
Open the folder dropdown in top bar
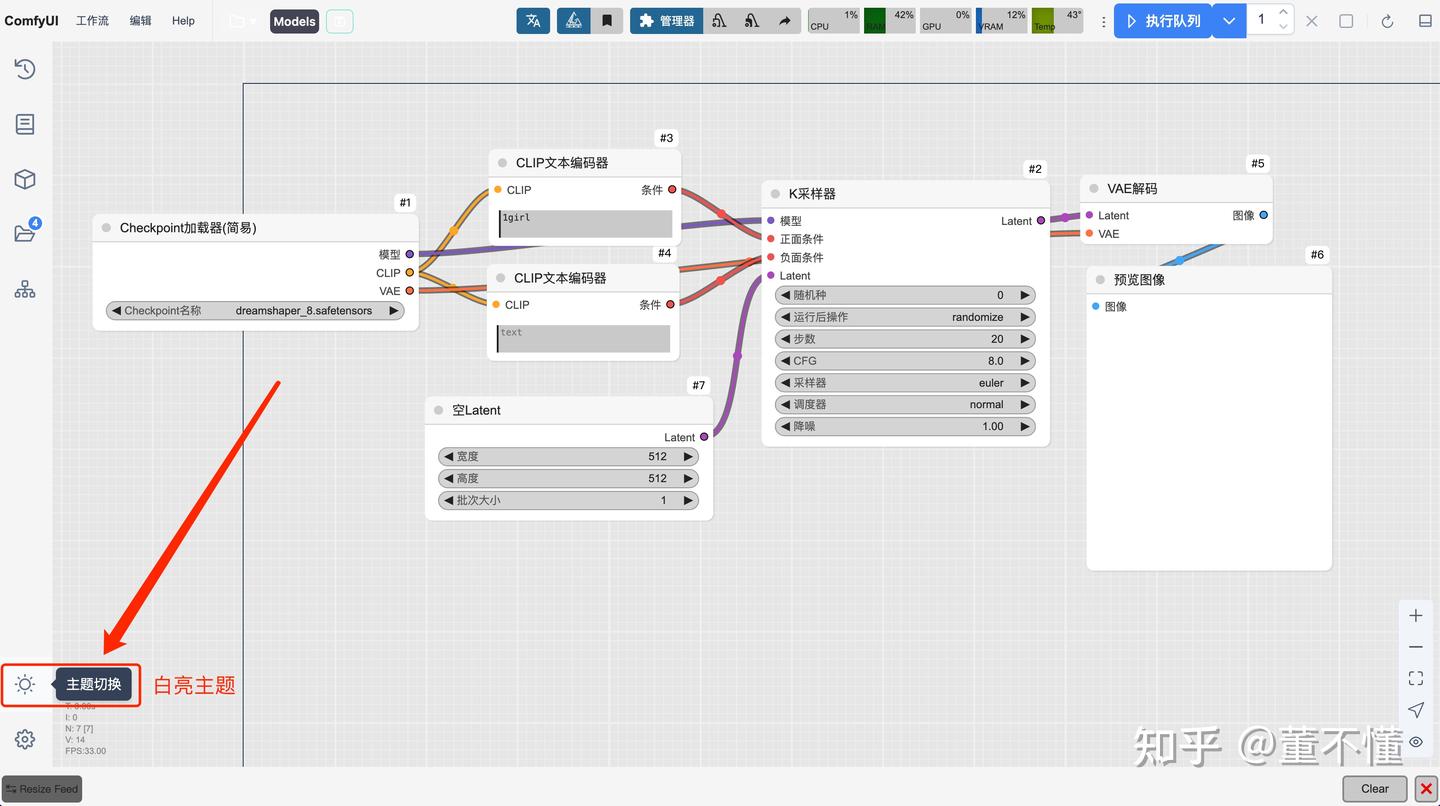tap(243, 21)
